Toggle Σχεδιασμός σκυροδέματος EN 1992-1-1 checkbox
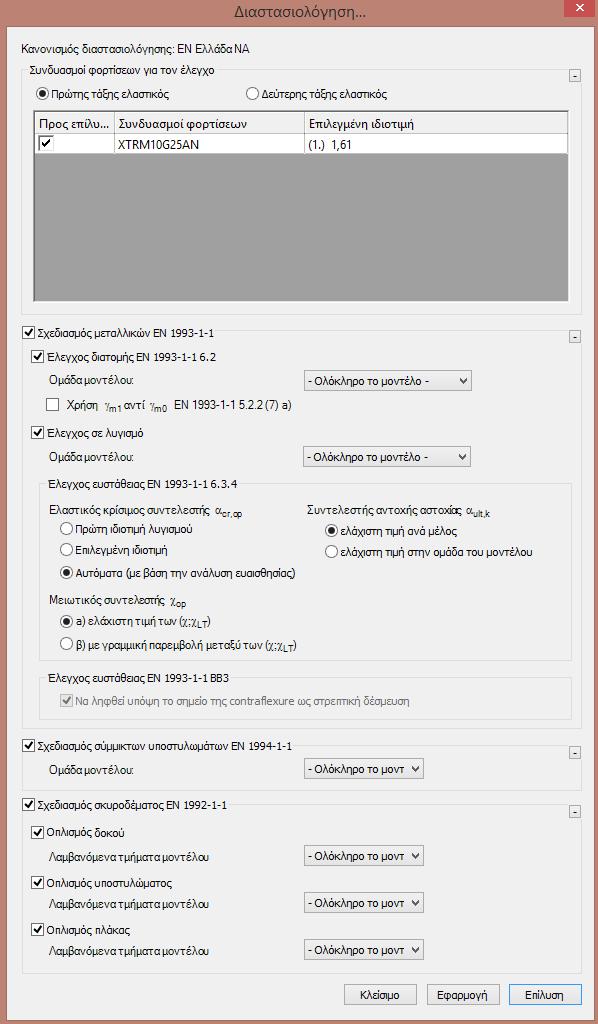 pyautogui.click(x=28, y=805)
